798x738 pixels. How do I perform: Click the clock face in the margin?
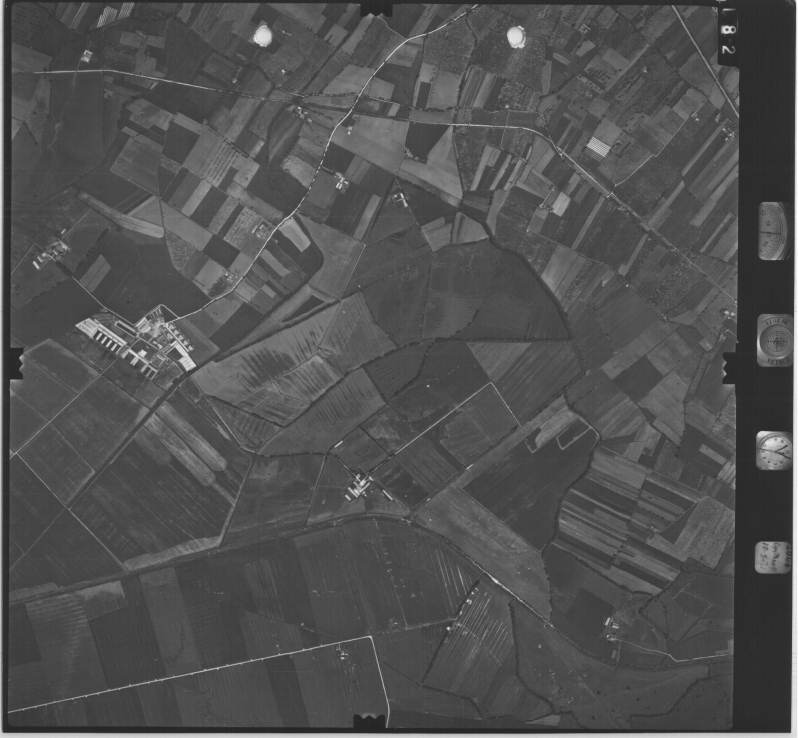pos(774,450)
